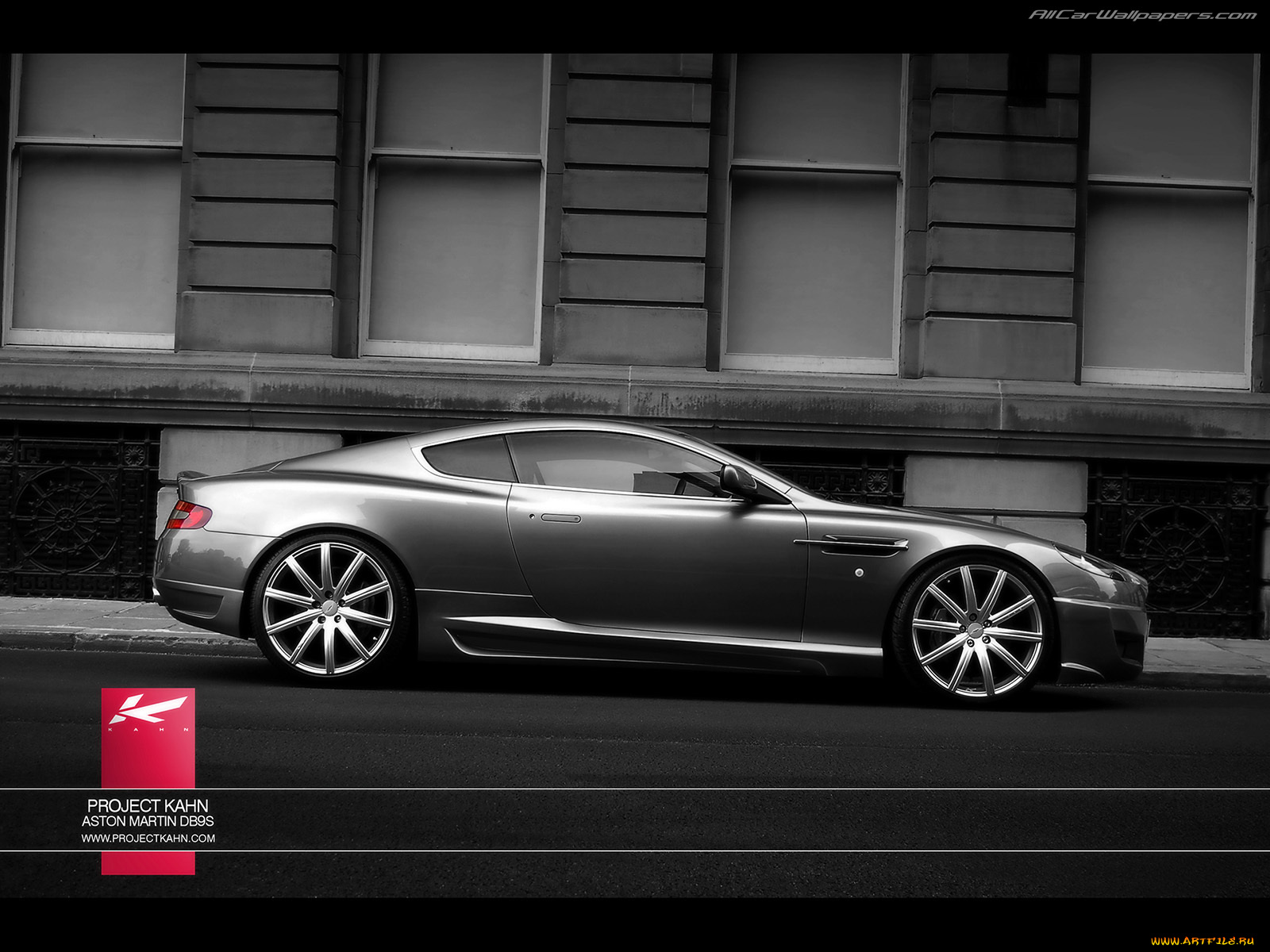The image size is (1270, 952).
Task: Click the car's rear alloy wheel
Action: pos(328,609)
